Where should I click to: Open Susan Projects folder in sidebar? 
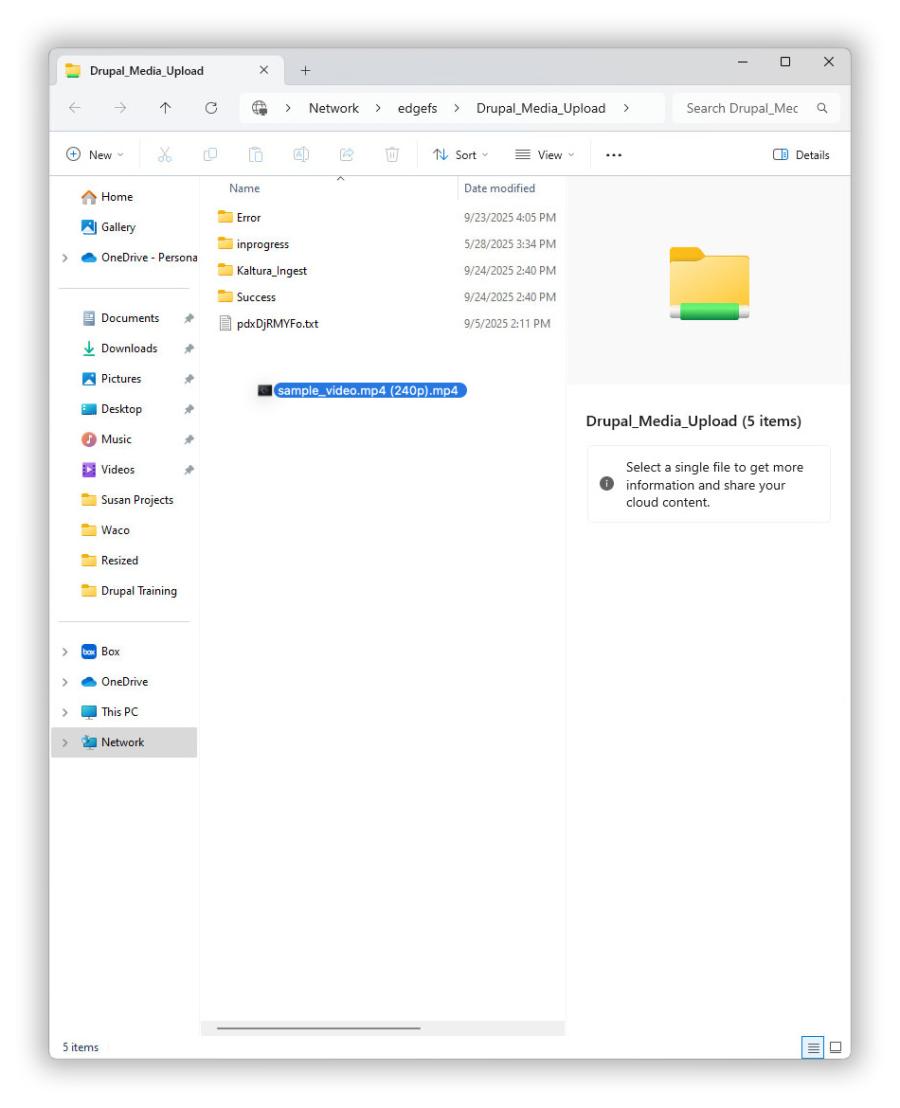[137, 500]
